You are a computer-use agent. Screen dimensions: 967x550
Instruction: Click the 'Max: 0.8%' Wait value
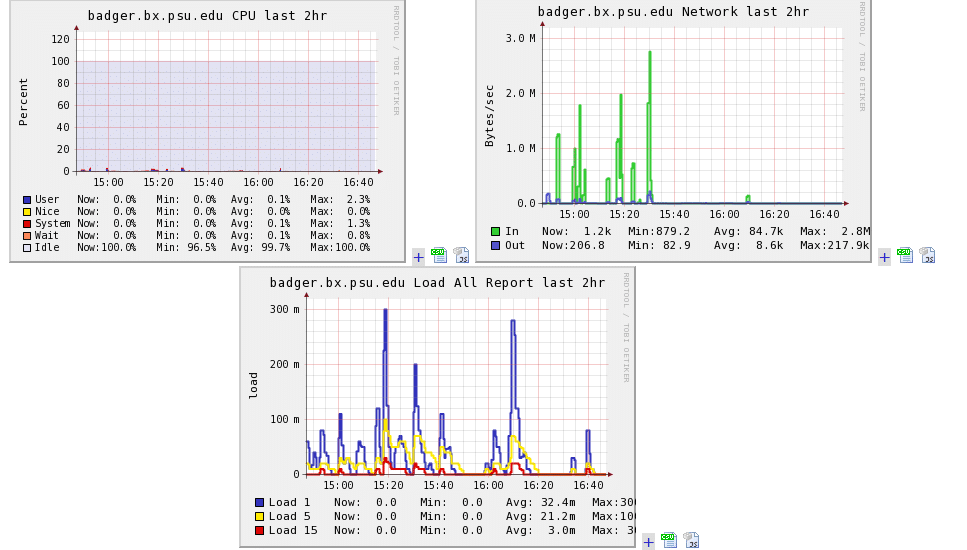pyautogui.click(x=340, y=236)
